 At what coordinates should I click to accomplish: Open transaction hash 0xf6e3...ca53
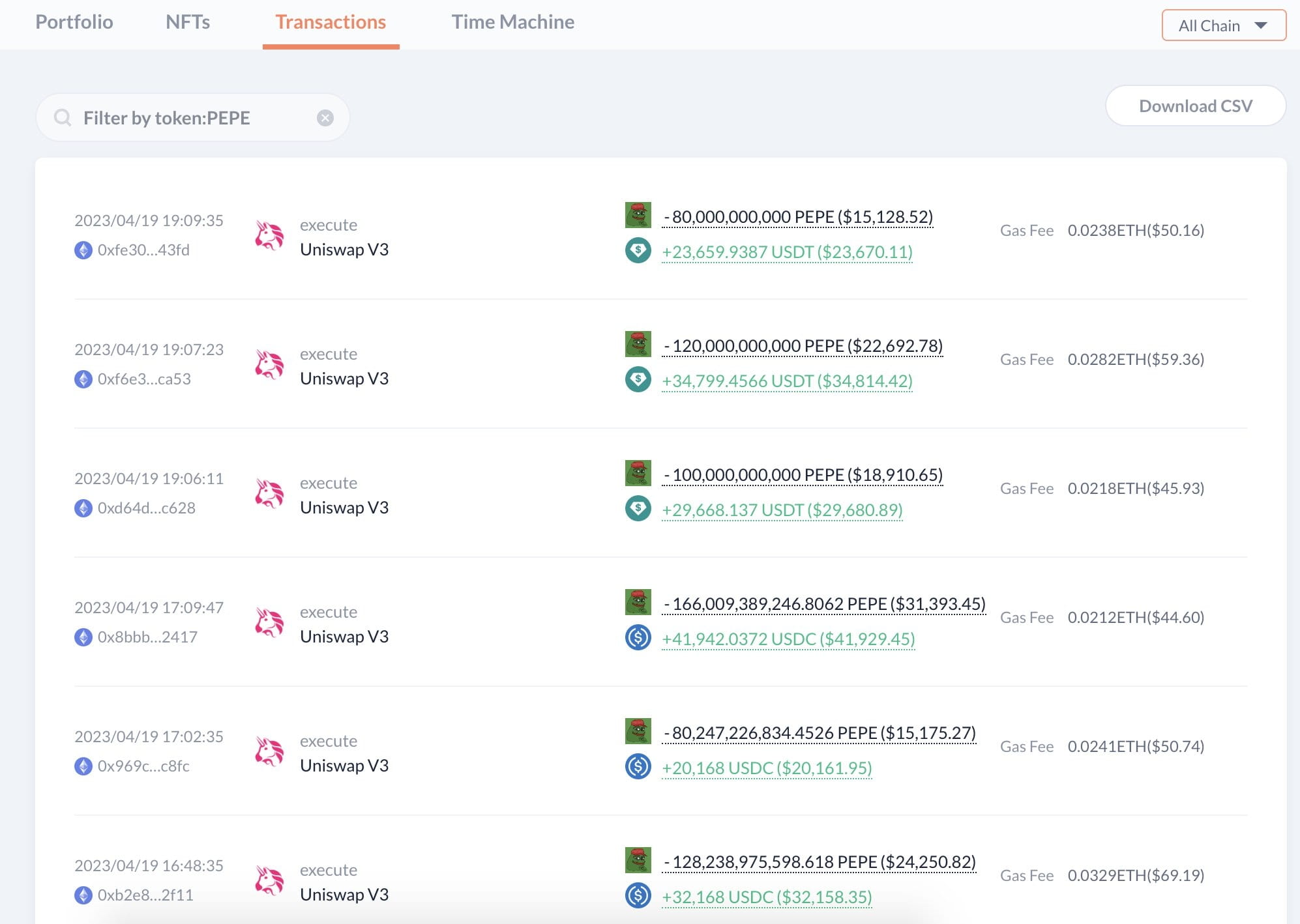(144, 379)
